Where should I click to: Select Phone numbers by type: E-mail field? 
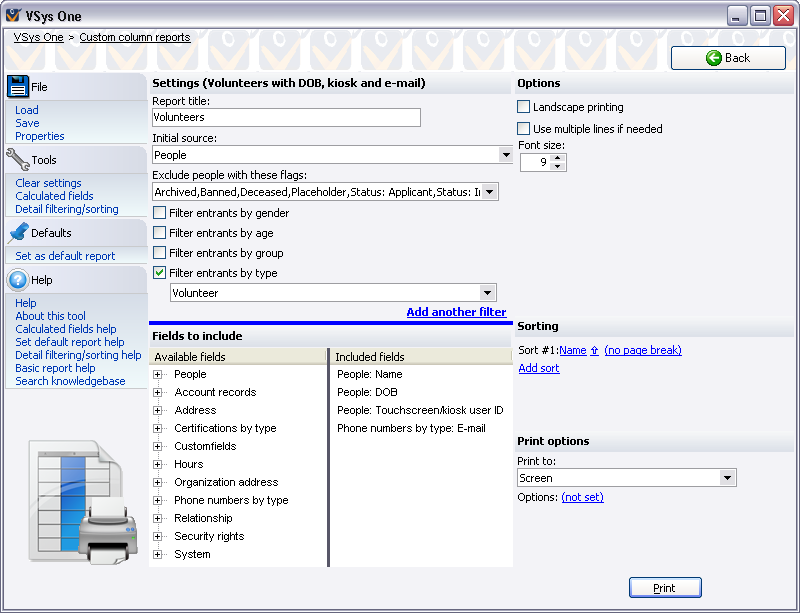point(411,428)
